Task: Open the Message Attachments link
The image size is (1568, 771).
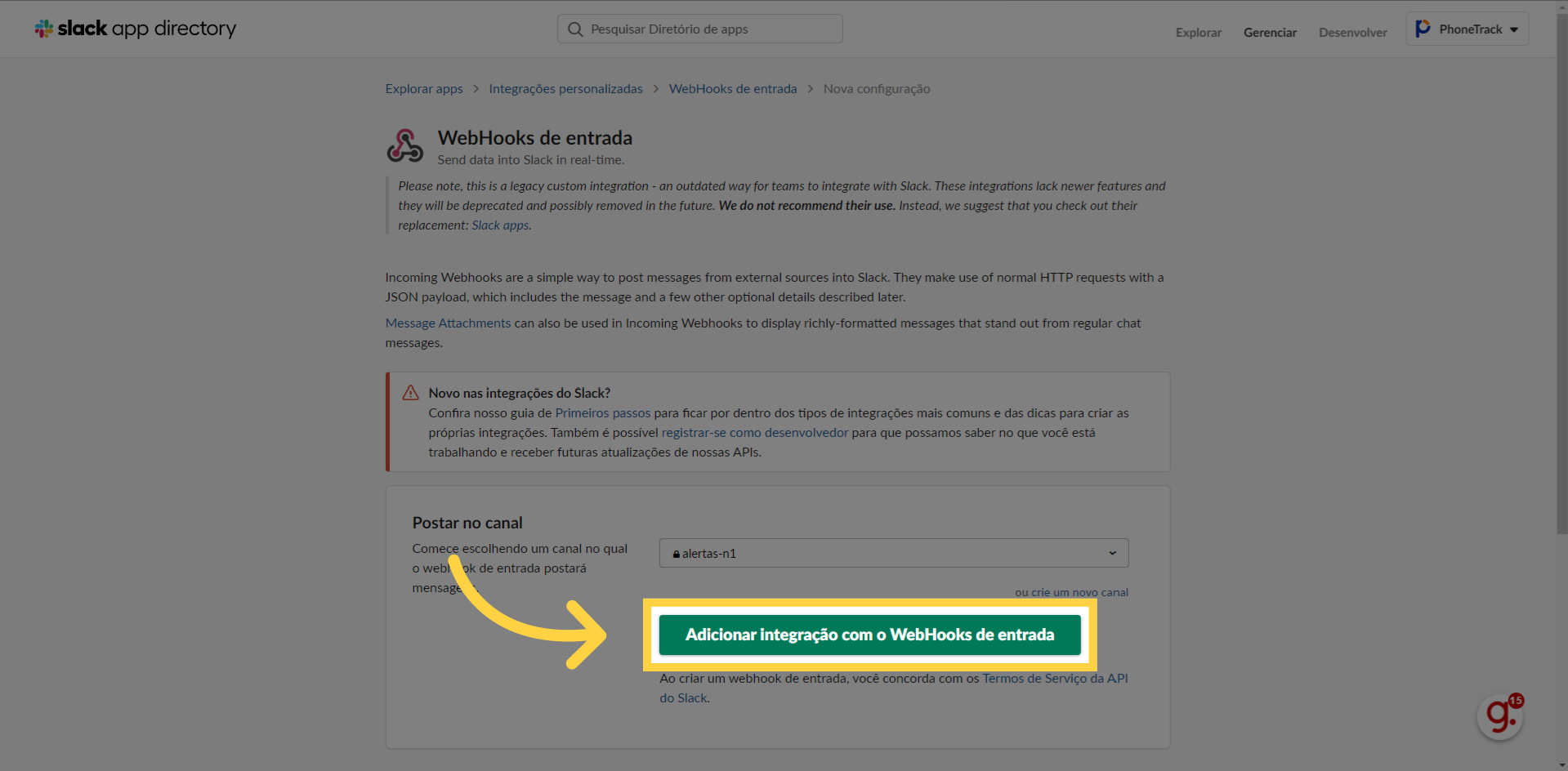Action: (x=448, y=323)
